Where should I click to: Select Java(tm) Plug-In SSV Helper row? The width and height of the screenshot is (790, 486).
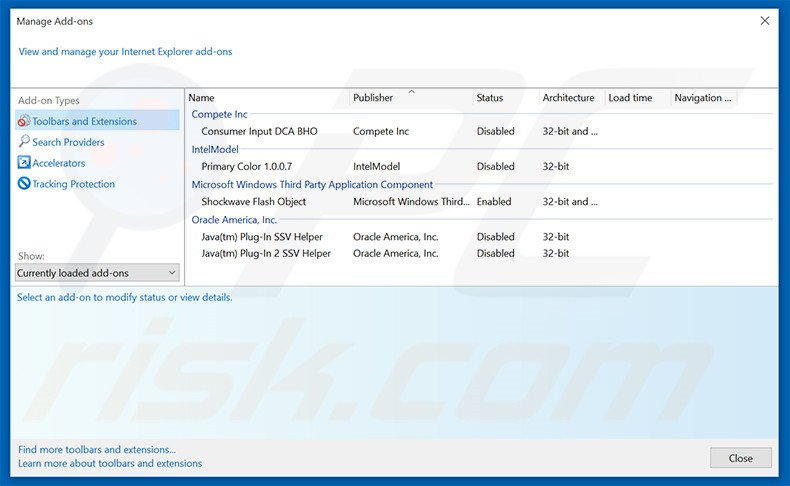click(x=480, y=237)
